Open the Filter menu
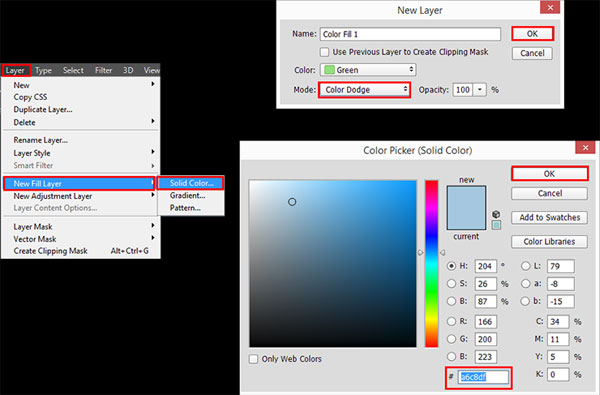This screenshot has width=600, height=395. [x=103, y=70]
